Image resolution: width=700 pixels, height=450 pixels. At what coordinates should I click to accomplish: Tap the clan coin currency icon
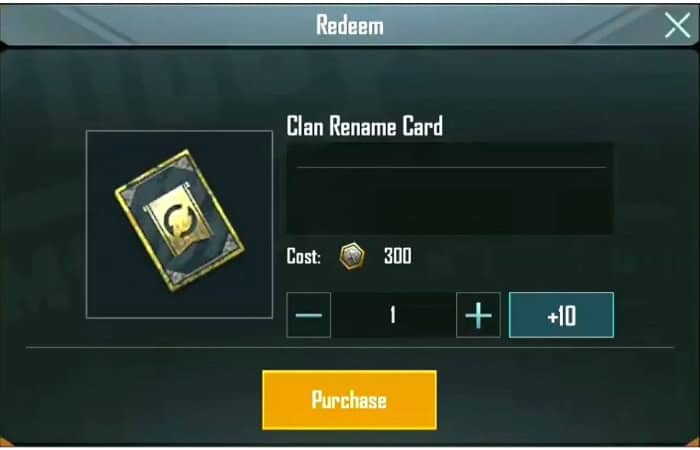point(352,256)
